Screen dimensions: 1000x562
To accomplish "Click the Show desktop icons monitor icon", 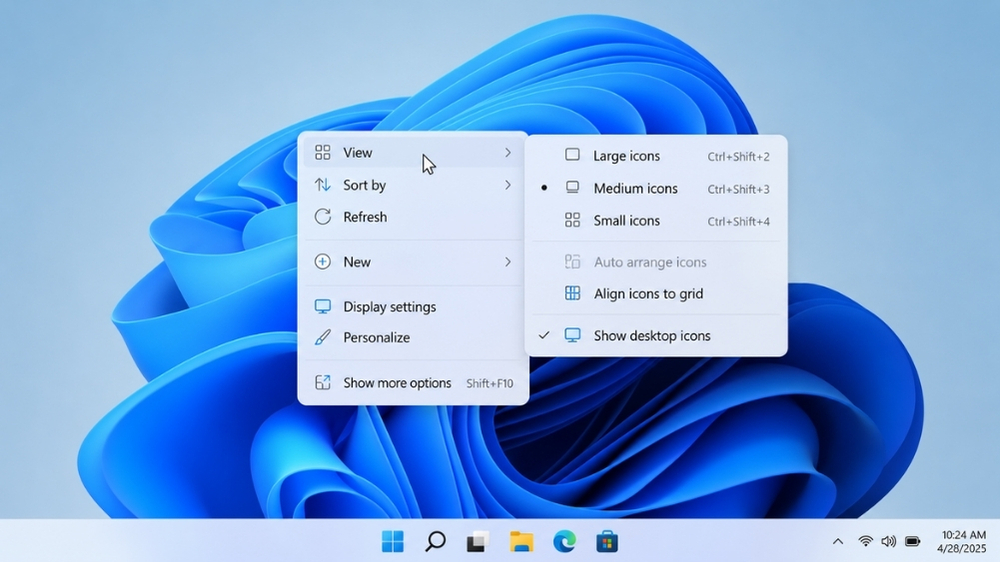I will pyautogui.click(x=573, y=336).
